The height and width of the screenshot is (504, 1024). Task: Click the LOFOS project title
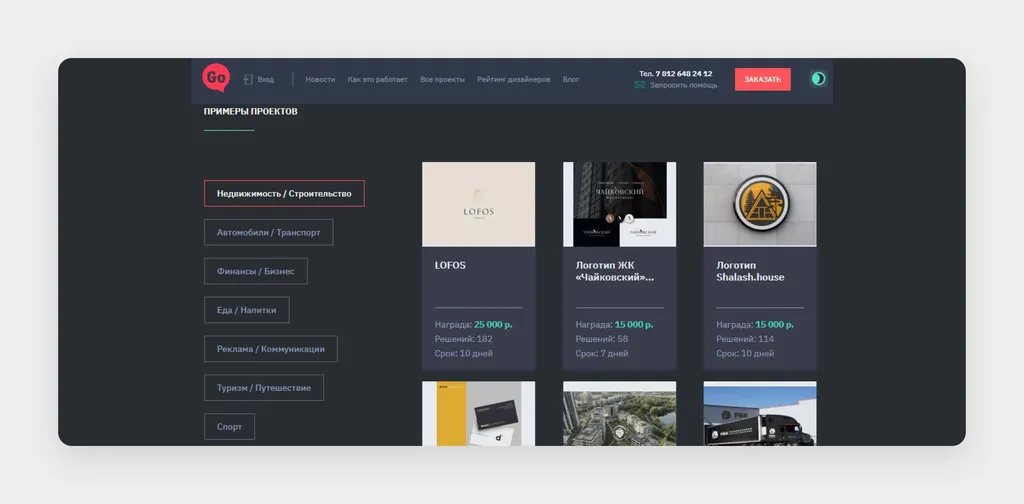(x=450, y=266)
